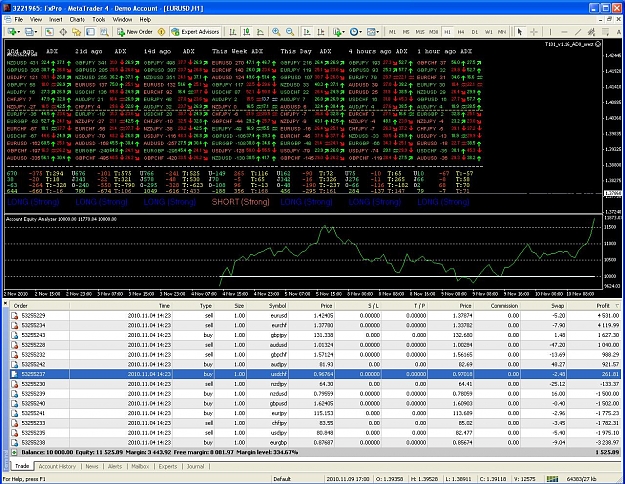Viewport: 625px width, 484px height.
Task: Select the M15 timeframe
Action: coord(420,32)
